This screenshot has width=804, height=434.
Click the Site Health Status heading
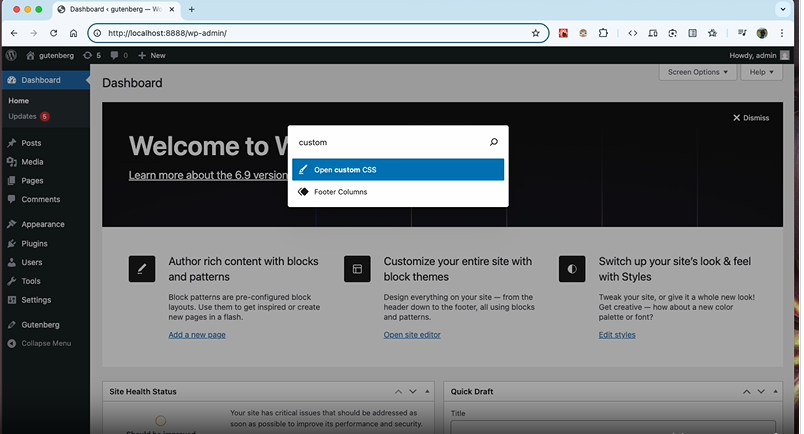pyautogui.click(x=143, y=392)
